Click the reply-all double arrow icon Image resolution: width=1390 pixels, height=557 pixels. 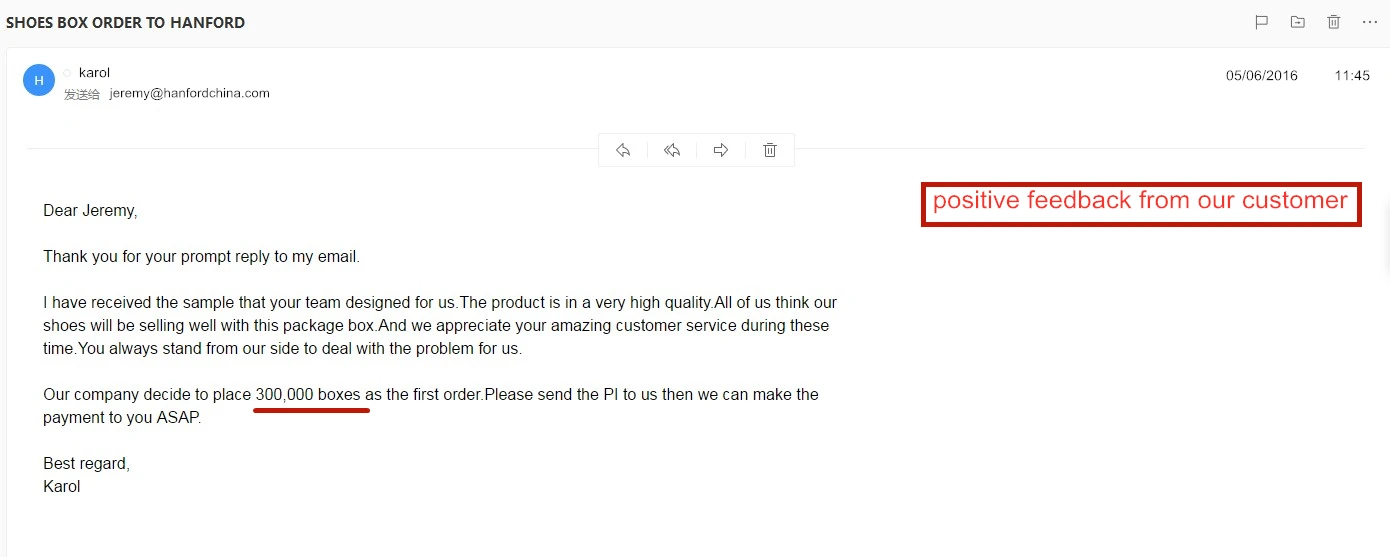(672, 150)
